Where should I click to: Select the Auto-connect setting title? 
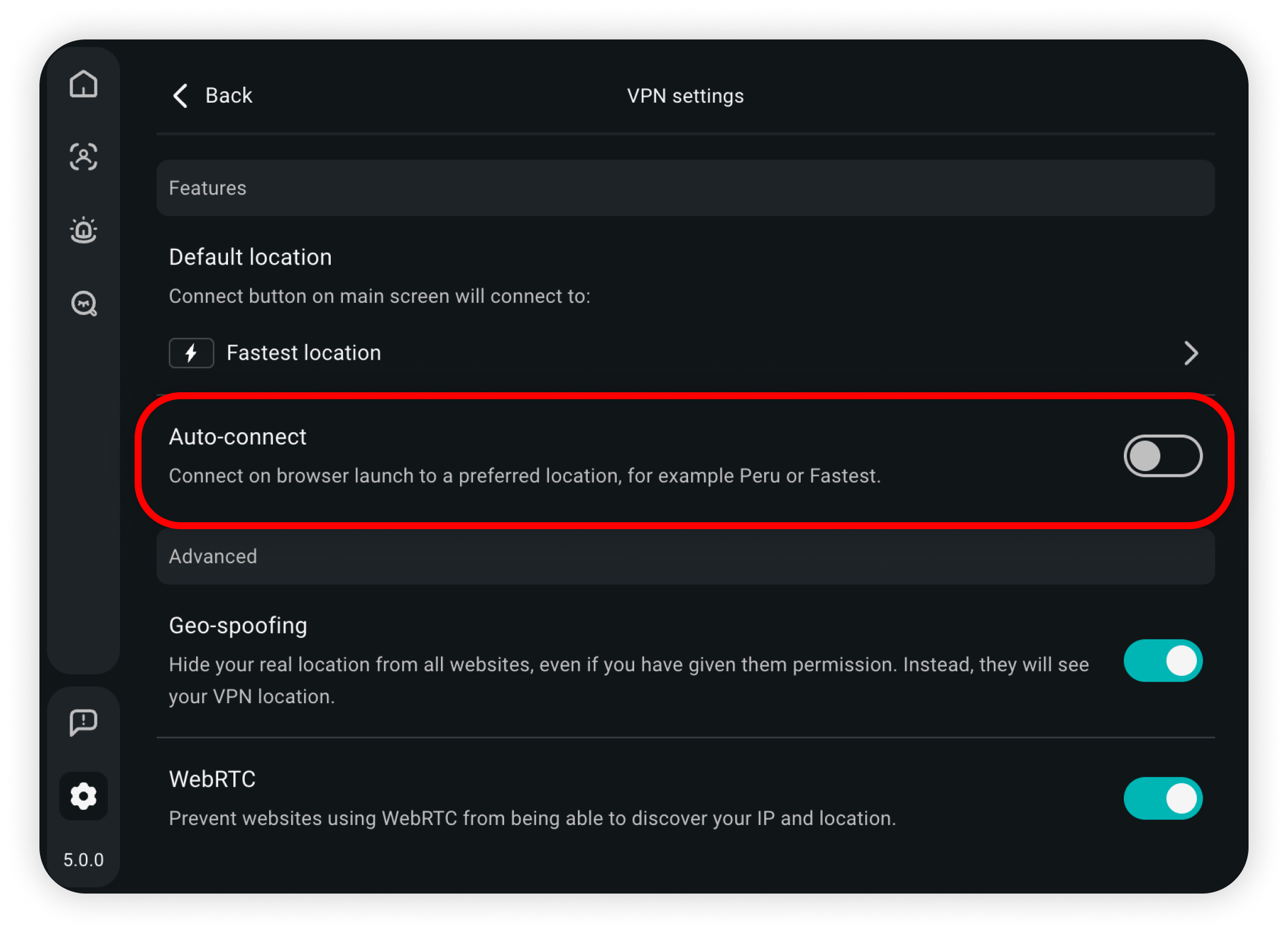[237, 436]
